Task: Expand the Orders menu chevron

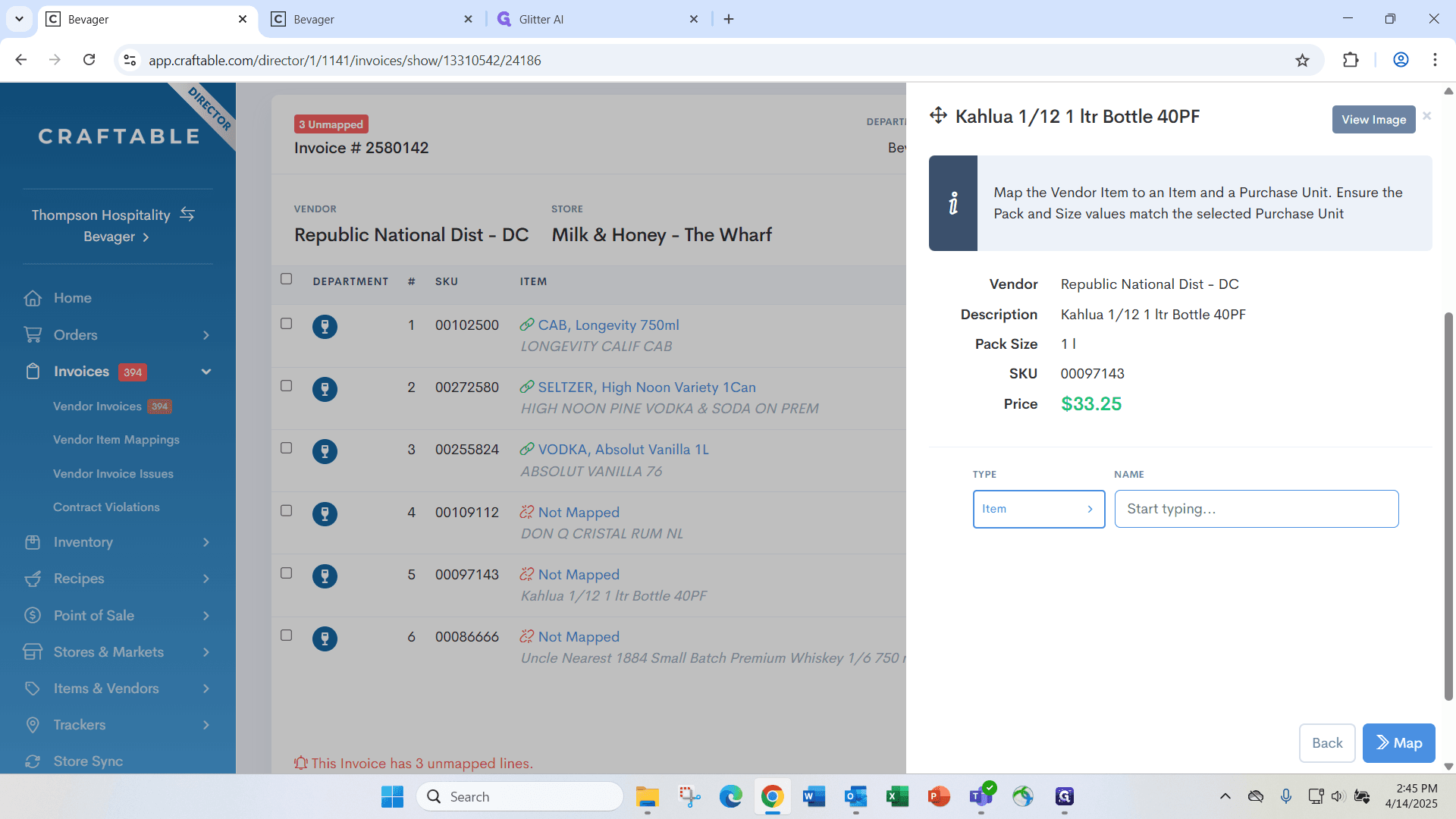Action: coord(206,335)
